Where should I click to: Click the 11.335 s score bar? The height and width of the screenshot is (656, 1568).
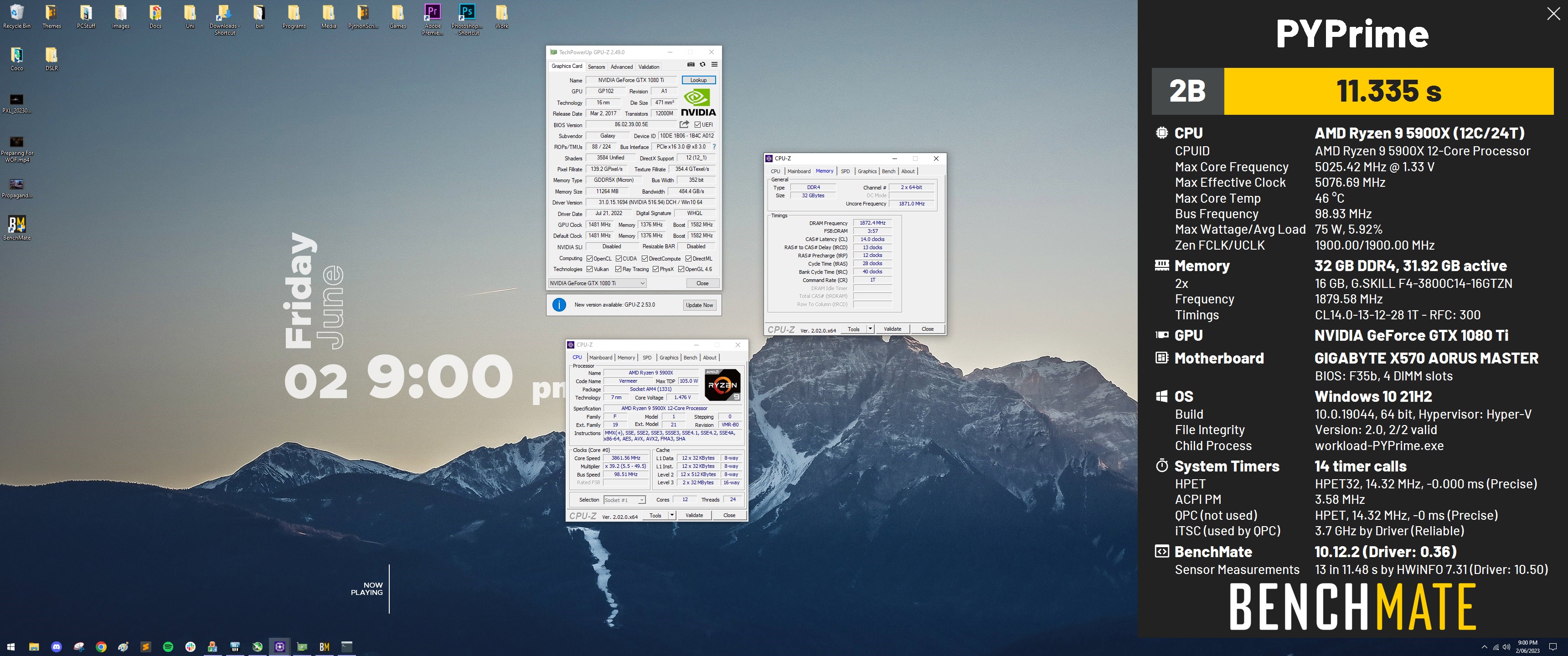(x=1388, y=91)
